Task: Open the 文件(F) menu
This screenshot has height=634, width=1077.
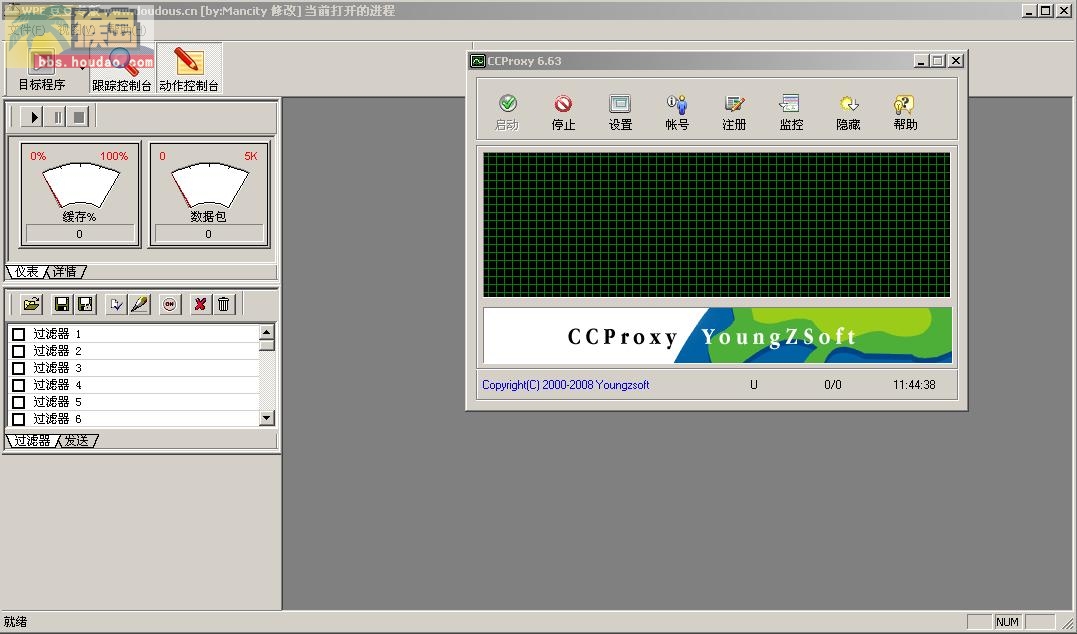Action: [26, 30]
